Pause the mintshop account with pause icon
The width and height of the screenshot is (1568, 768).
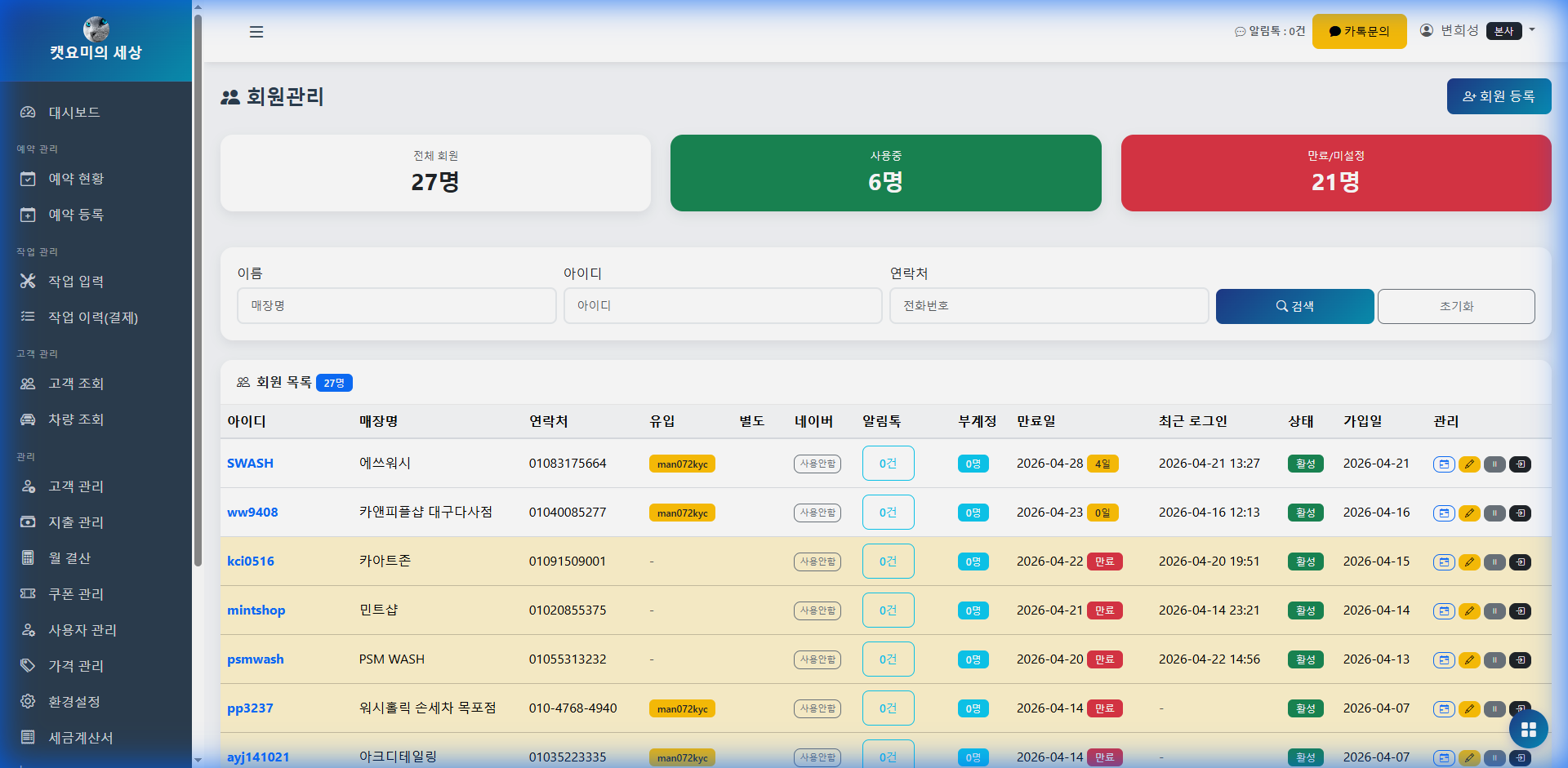coord(1494,611)
